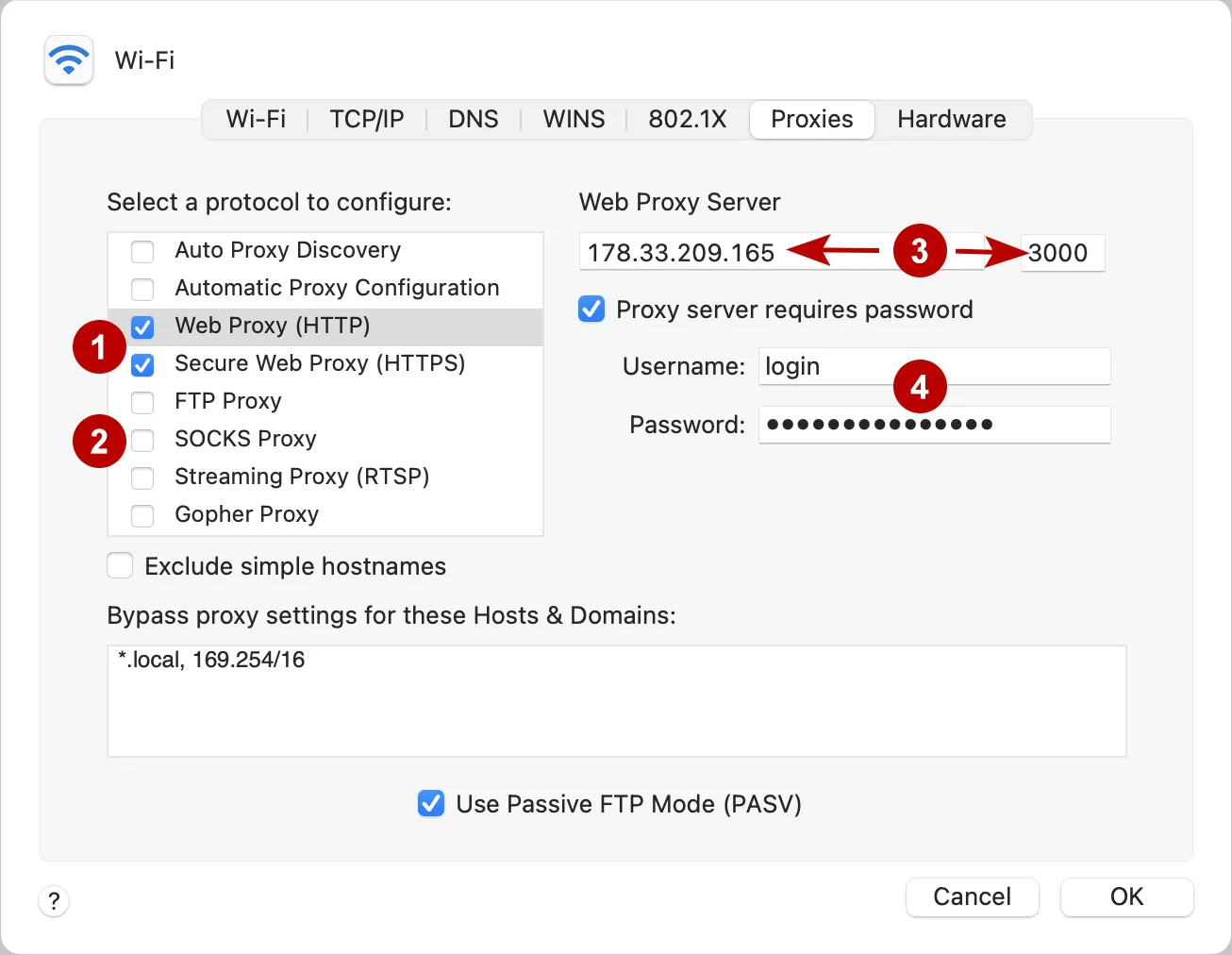The width and height of the screenshot is (1232, 955).
Task: Switch to the TCP/IP tab
Action: (x=367, y=119)
